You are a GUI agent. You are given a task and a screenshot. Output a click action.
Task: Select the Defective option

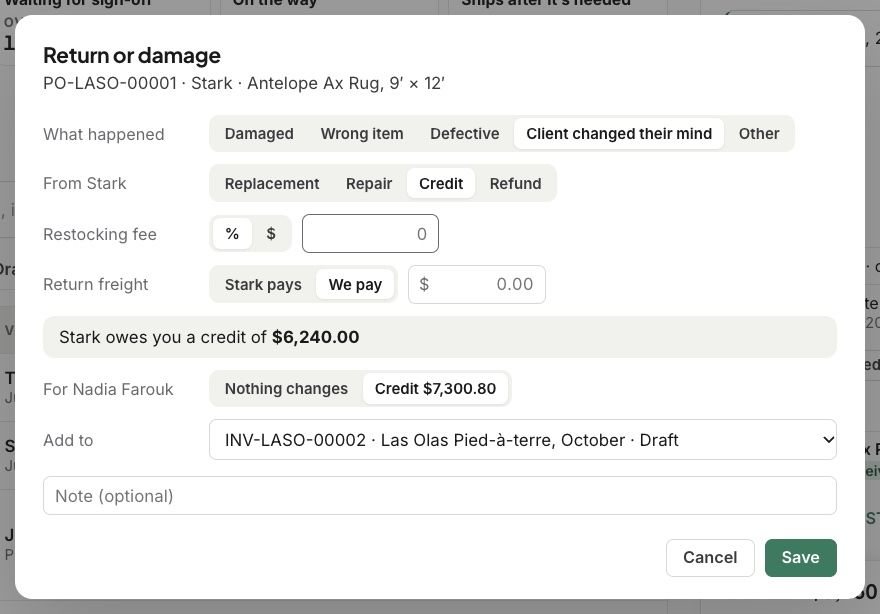pyautogui.click(x=464, y=134)
